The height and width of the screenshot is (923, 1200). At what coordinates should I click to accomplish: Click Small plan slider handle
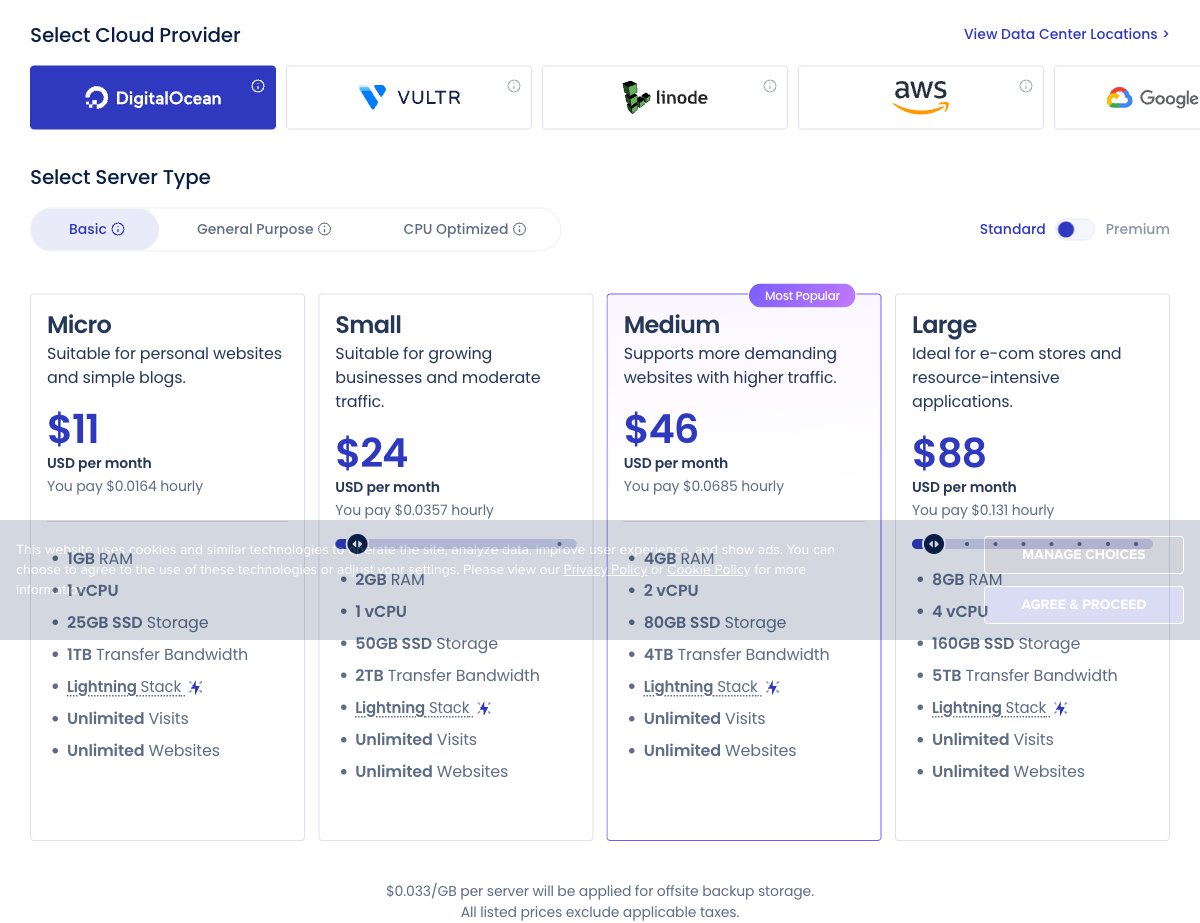tap(357, 544)
